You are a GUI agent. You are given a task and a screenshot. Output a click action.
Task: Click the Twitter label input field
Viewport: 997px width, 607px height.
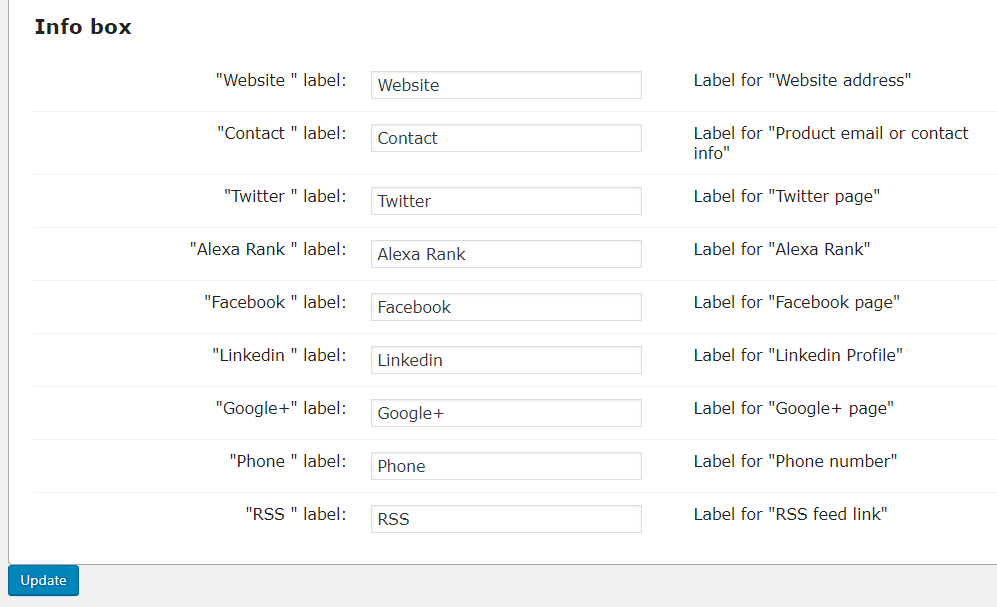tap(505, 201)
